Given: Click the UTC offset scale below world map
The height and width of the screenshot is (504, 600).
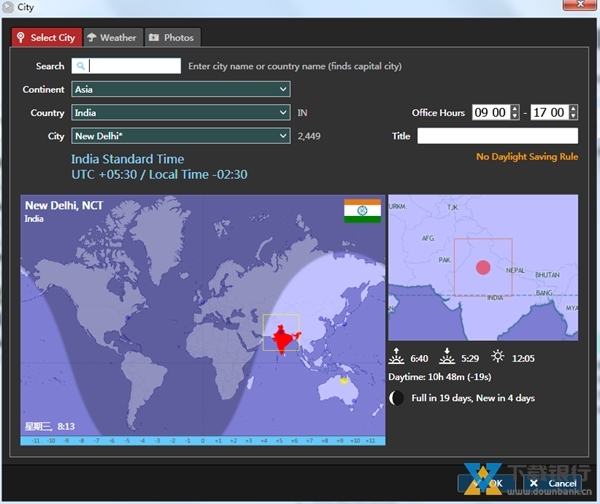Looking at the screenshot, I should [202, 440].
